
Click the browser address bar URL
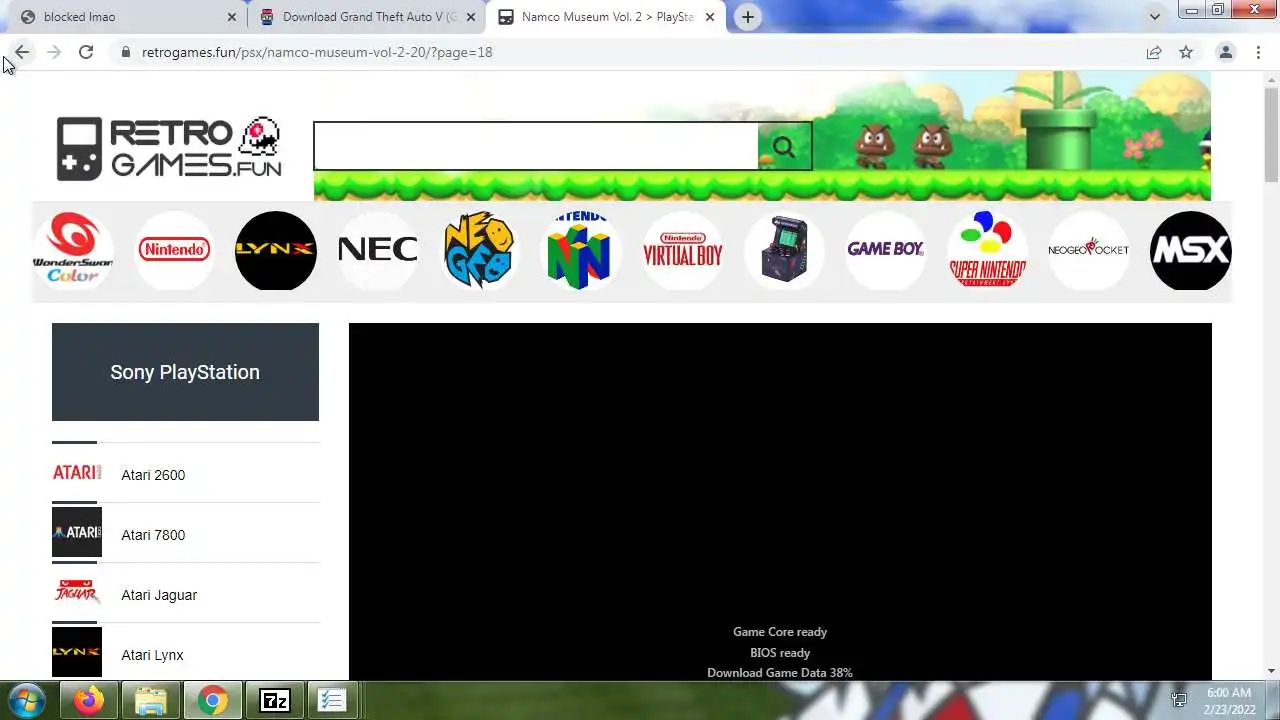pyautogui.click(x=317, y=52)
